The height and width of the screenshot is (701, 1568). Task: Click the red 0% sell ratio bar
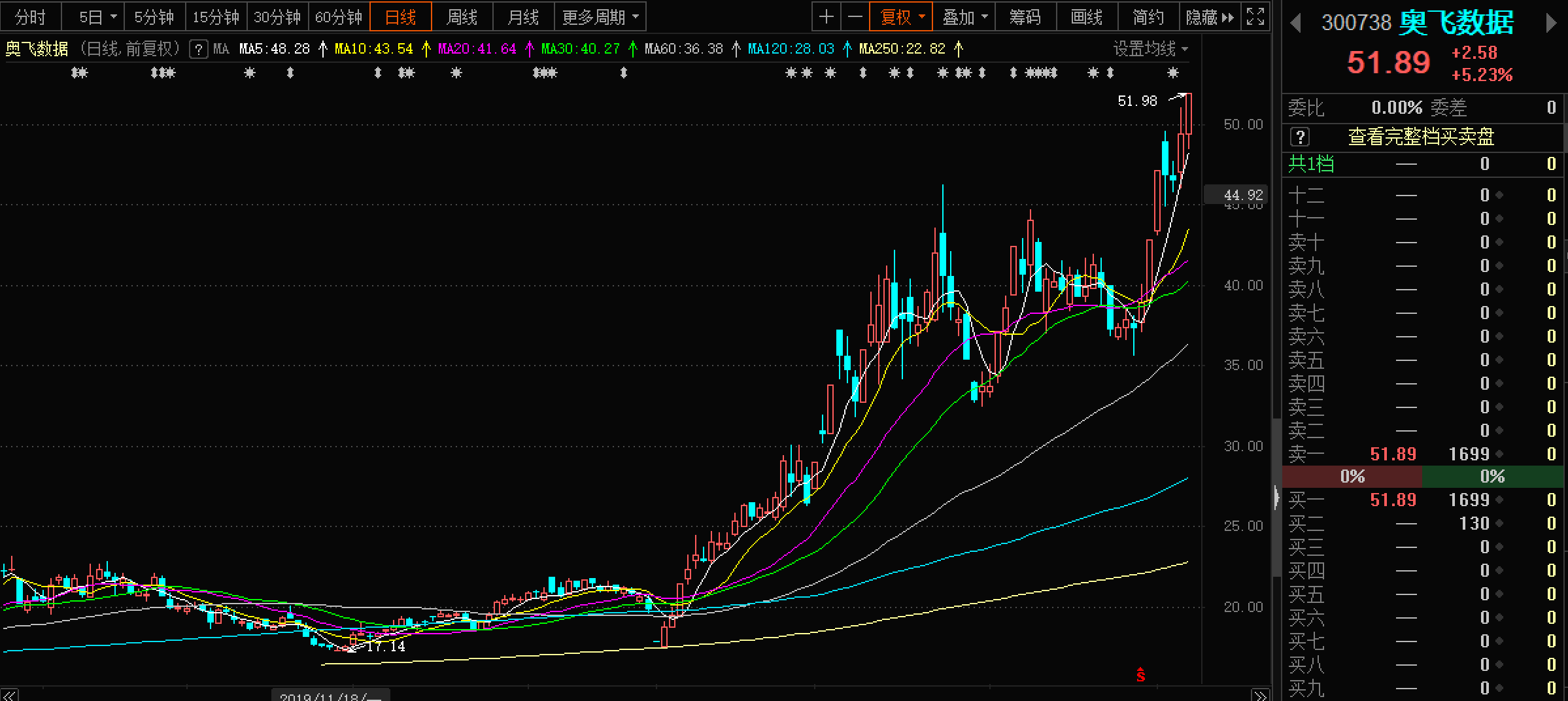point(1352,477)
